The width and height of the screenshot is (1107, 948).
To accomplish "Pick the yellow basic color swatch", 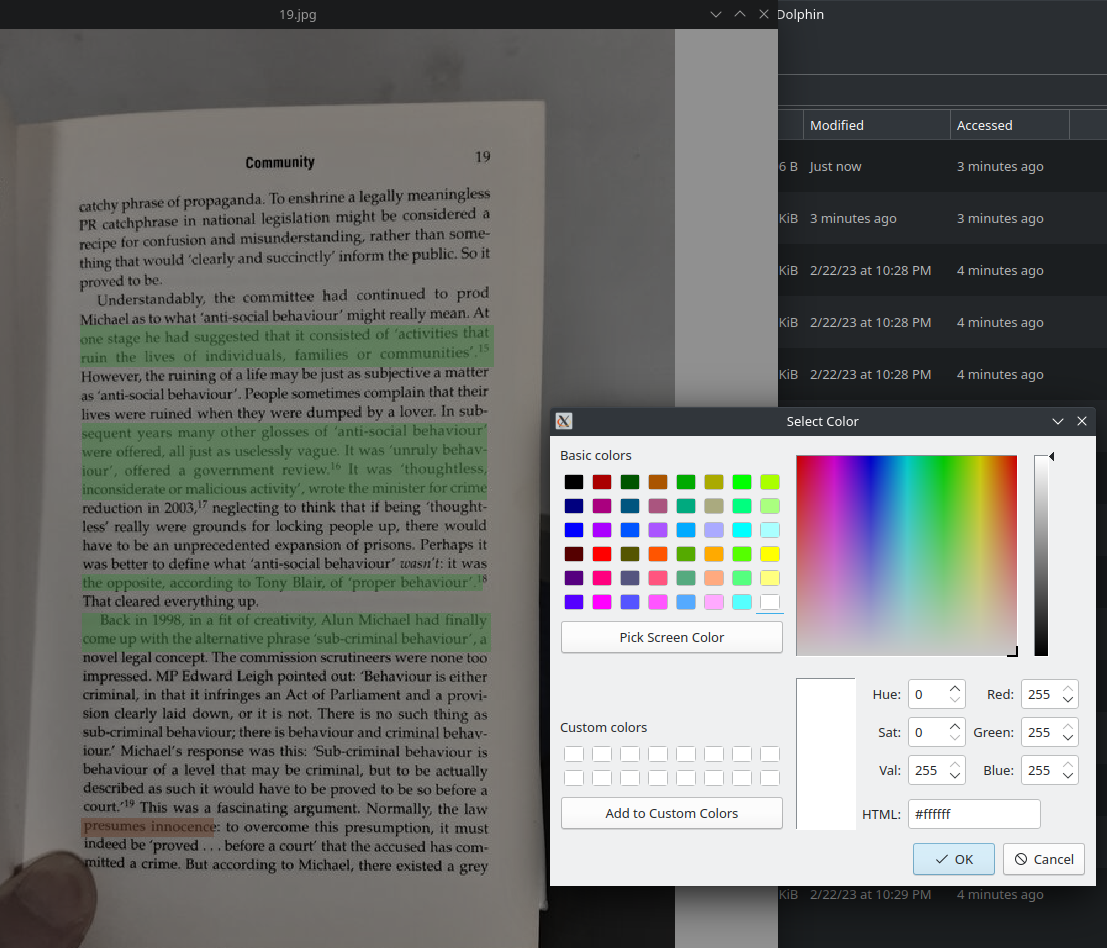I will 769,554.
